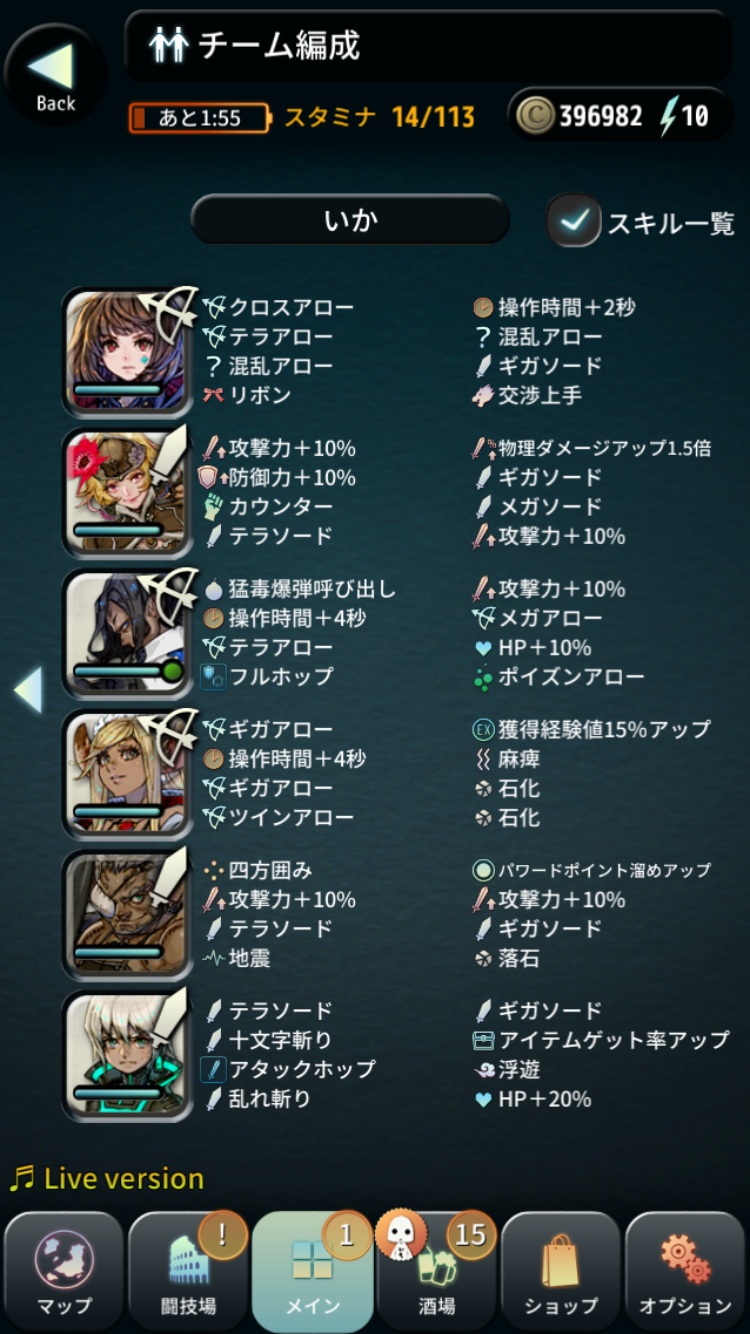Open the 闘技場 tab
The image size is (750, 1334).
click(x=188, y=1272)
